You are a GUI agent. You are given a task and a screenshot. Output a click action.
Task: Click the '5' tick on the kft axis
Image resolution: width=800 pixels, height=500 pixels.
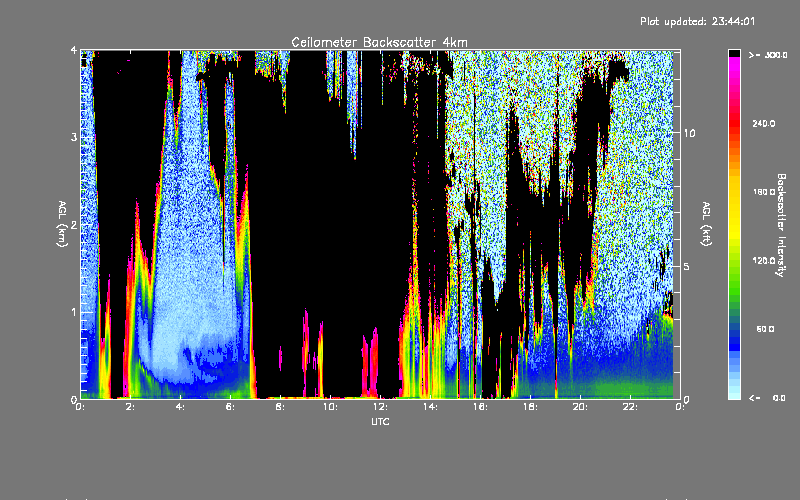(687, 266)
